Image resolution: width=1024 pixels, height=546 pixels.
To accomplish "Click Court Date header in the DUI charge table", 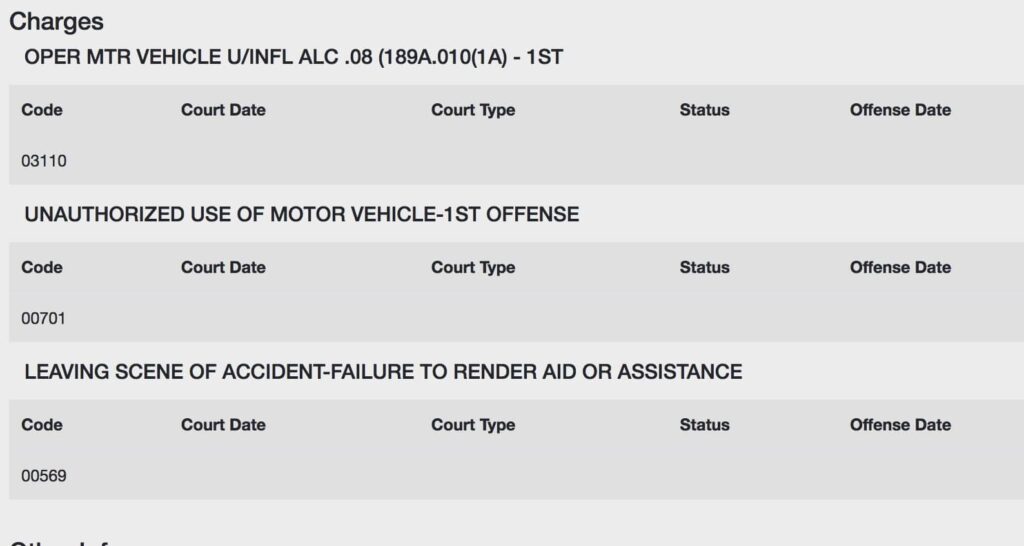I will [x=223, y=110].
